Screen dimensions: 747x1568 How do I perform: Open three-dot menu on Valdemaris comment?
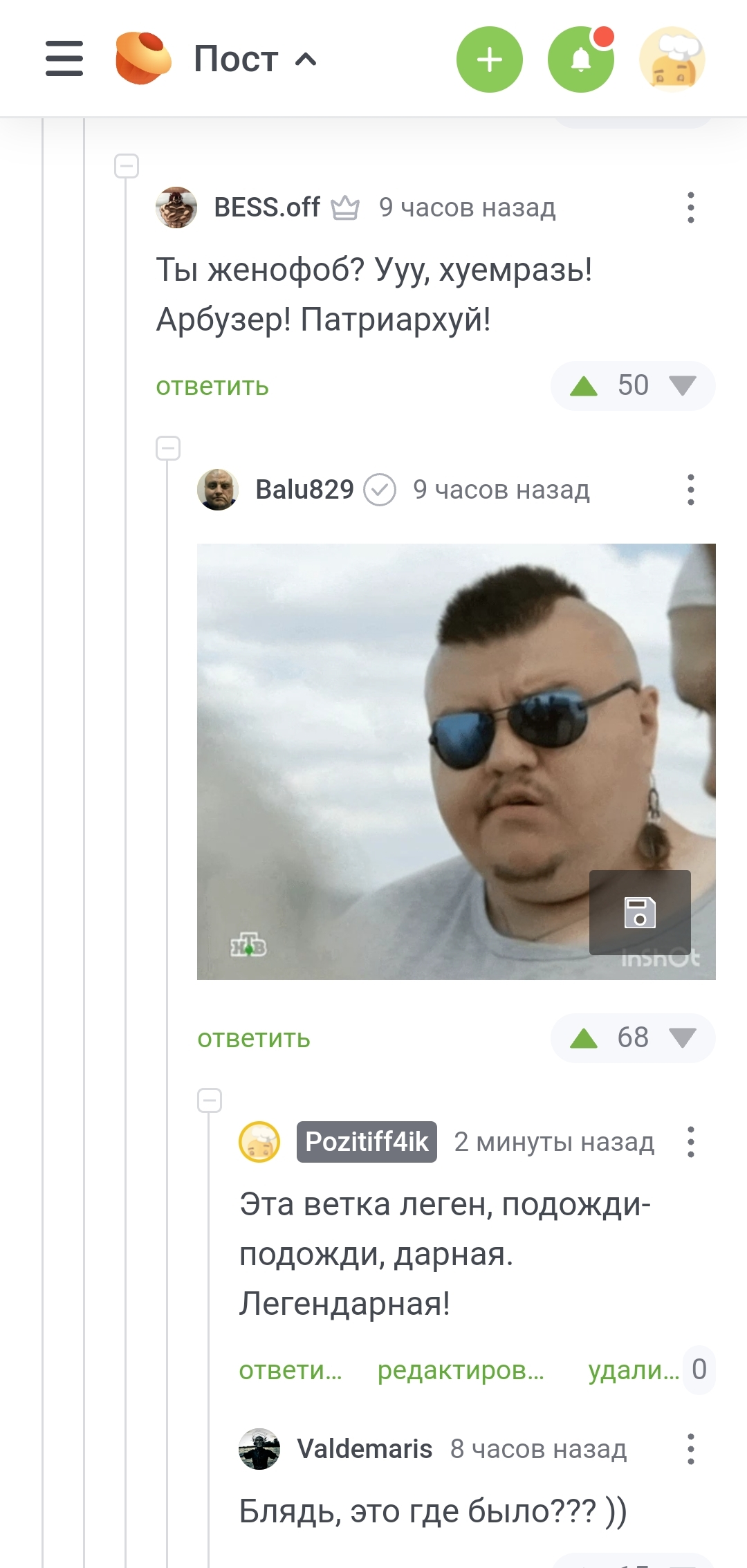[x=690, y=1449]
